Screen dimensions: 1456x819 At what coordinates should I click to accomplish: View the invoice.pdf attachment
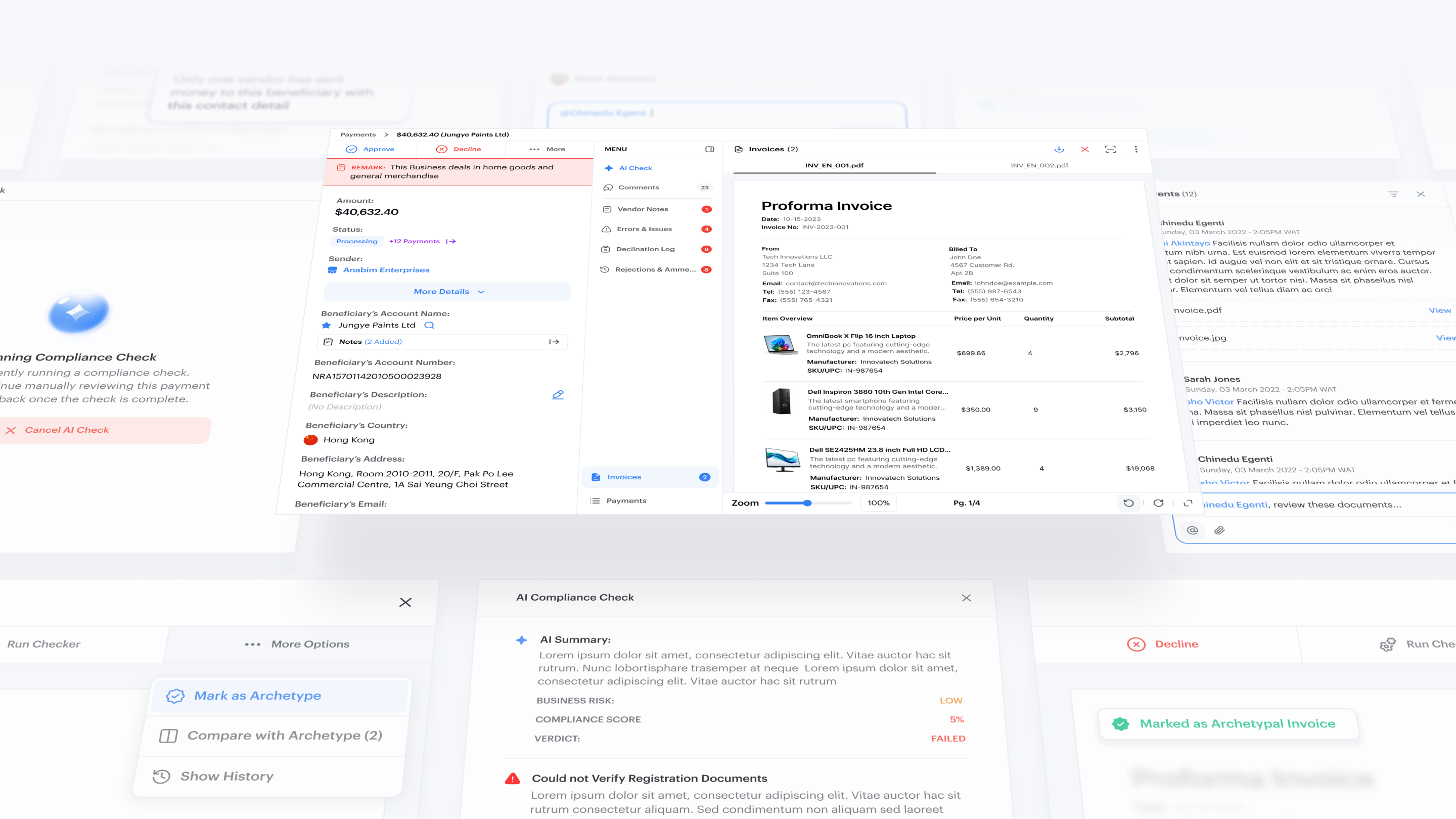pyautogui.click(x=1439, y=310)
